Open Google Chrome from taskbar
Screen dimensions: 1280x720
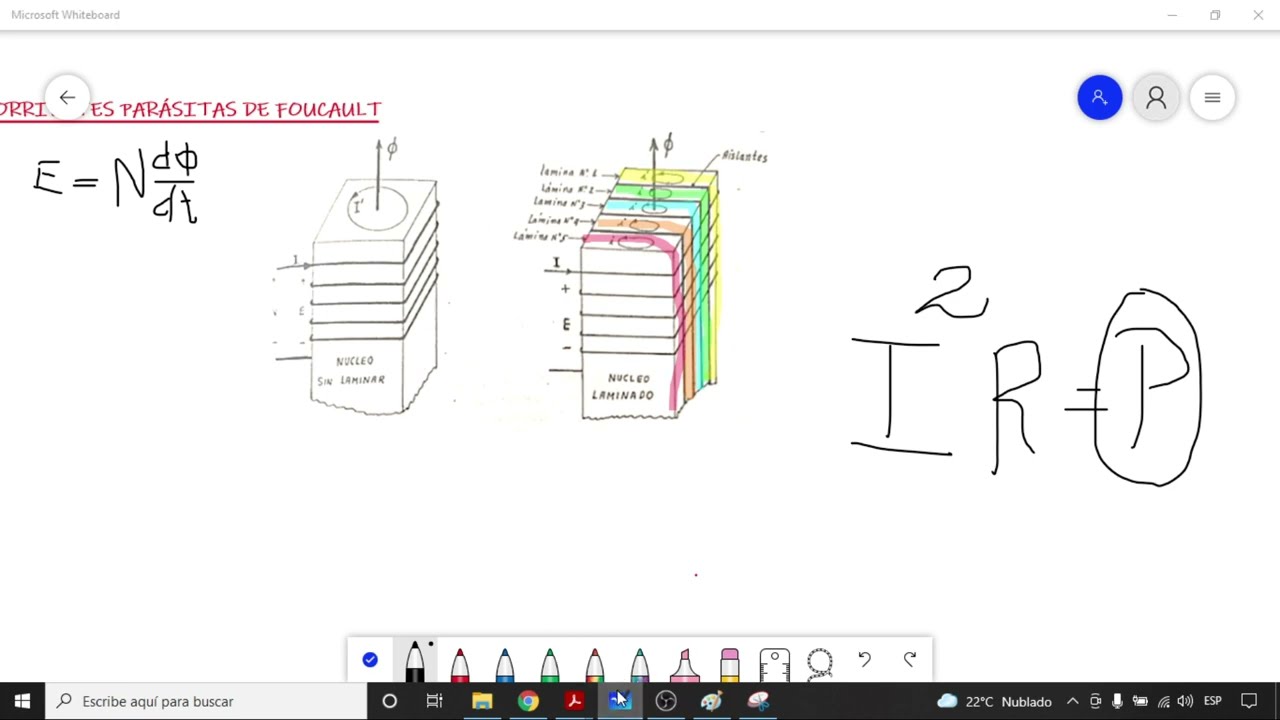[x=528, y=701]
